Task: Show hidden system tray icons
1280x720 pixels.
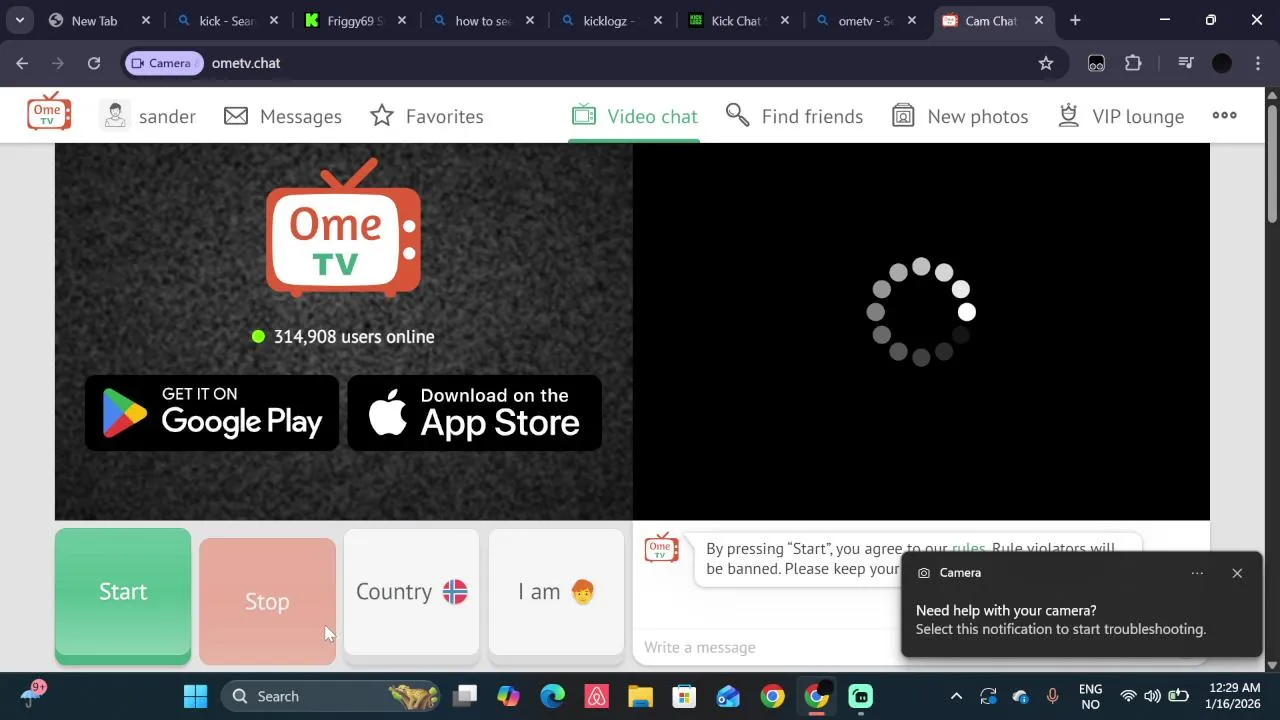Action: click(x=956, y=696)
